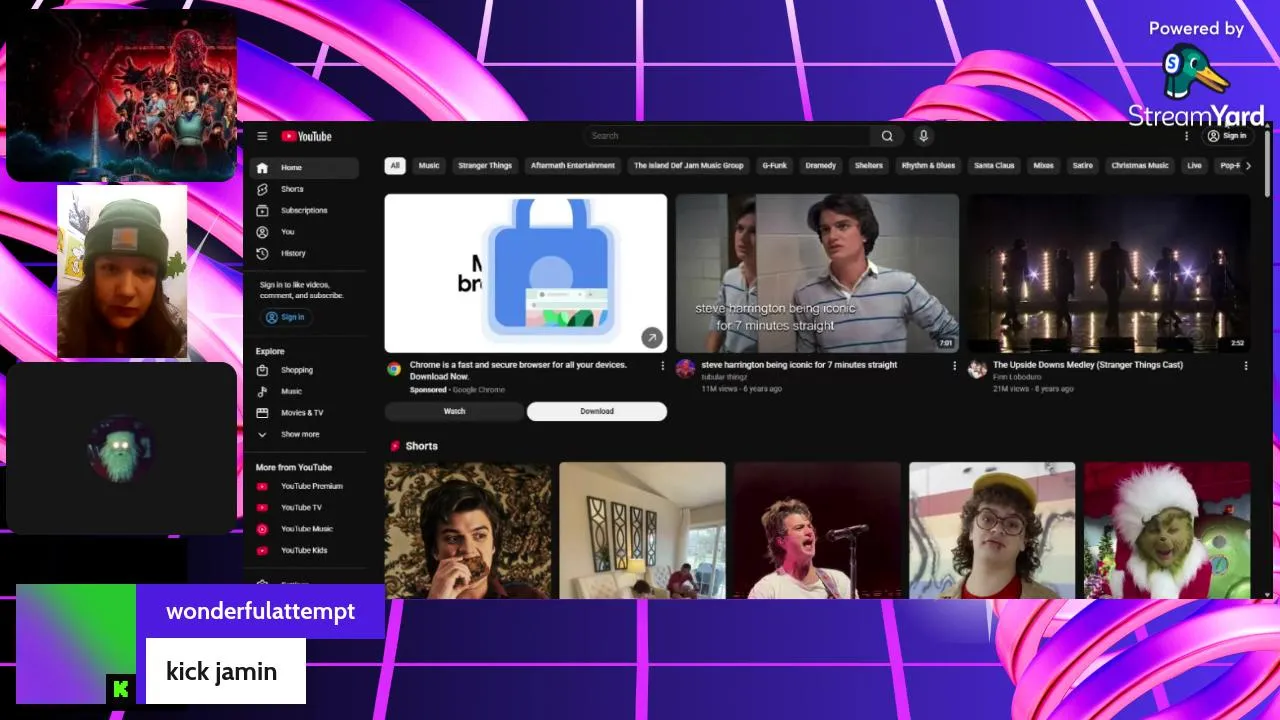Open Subscriptions in the sidebar
The image size is (1280, 720).
pyautogui.click(x=304, y=210)
